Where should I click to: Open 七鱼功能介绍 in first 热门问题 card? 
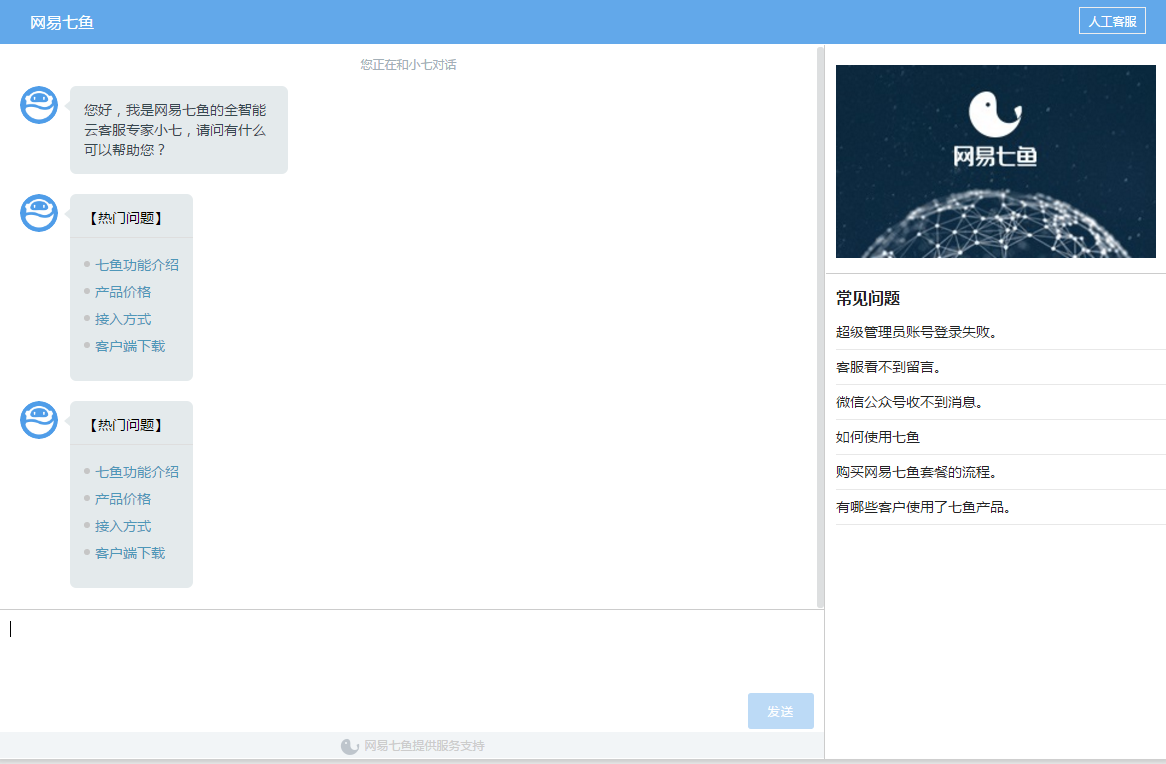[137, 265]
